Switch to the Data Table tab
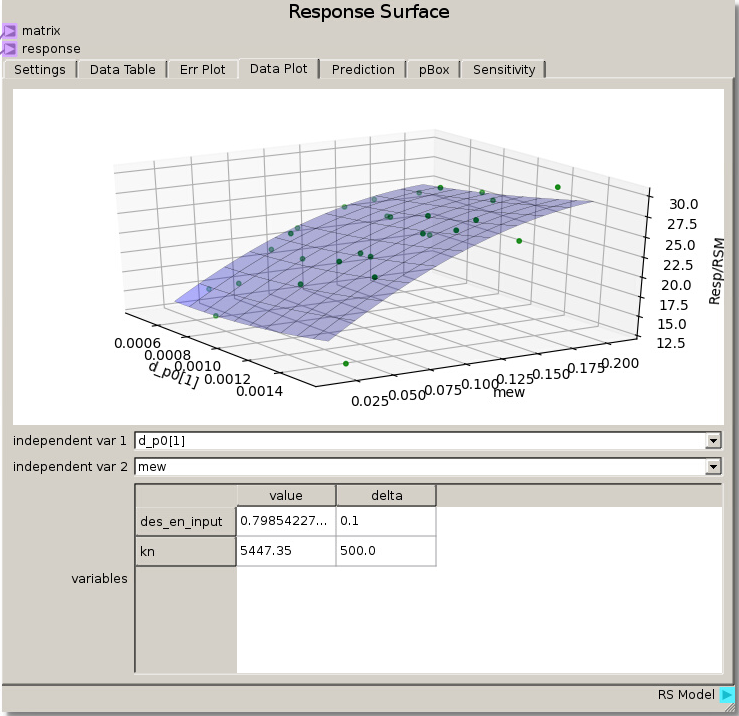Screen dimensions: 739x716 coord(123,70)
